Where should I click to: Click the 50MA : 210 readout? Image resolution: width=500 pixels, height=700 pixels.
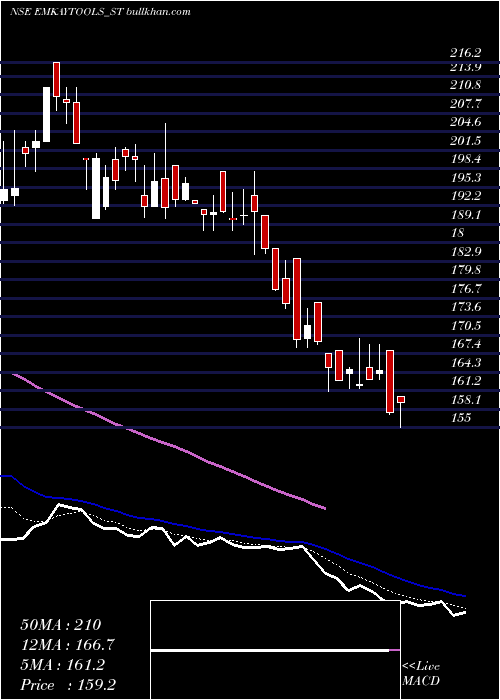point(61,625)
